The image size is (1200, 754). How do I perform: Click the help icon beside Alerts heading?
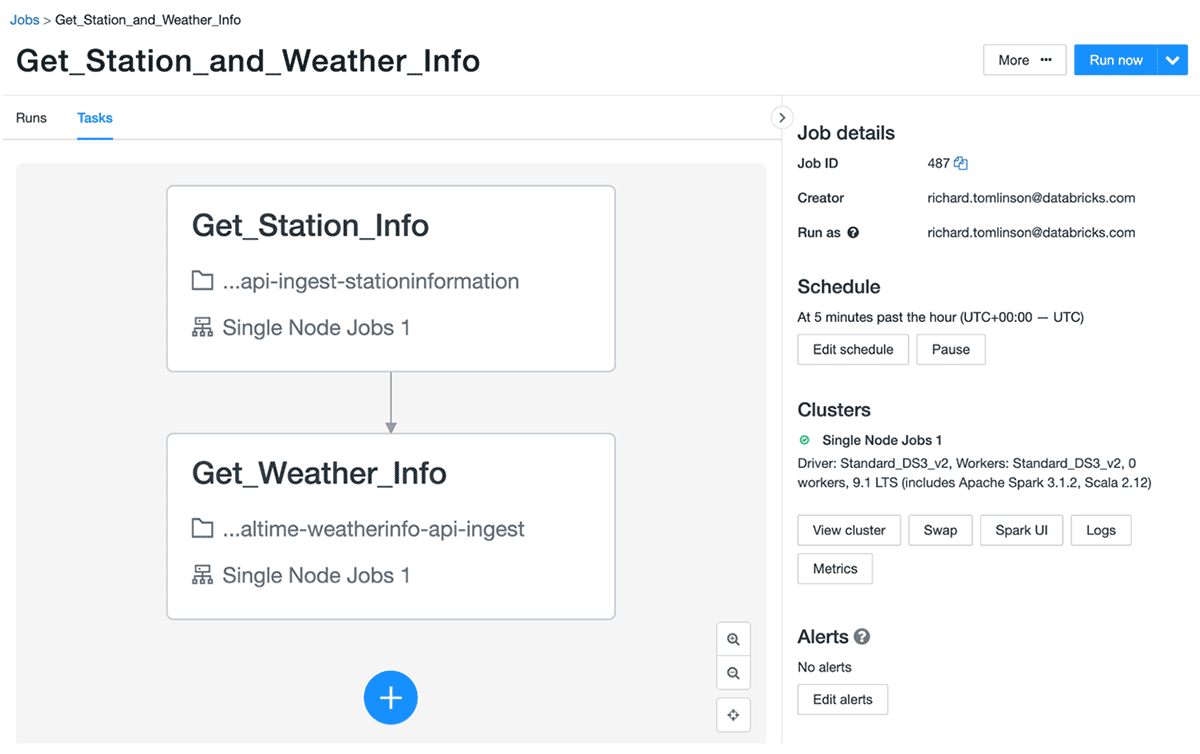coord(861,637)
